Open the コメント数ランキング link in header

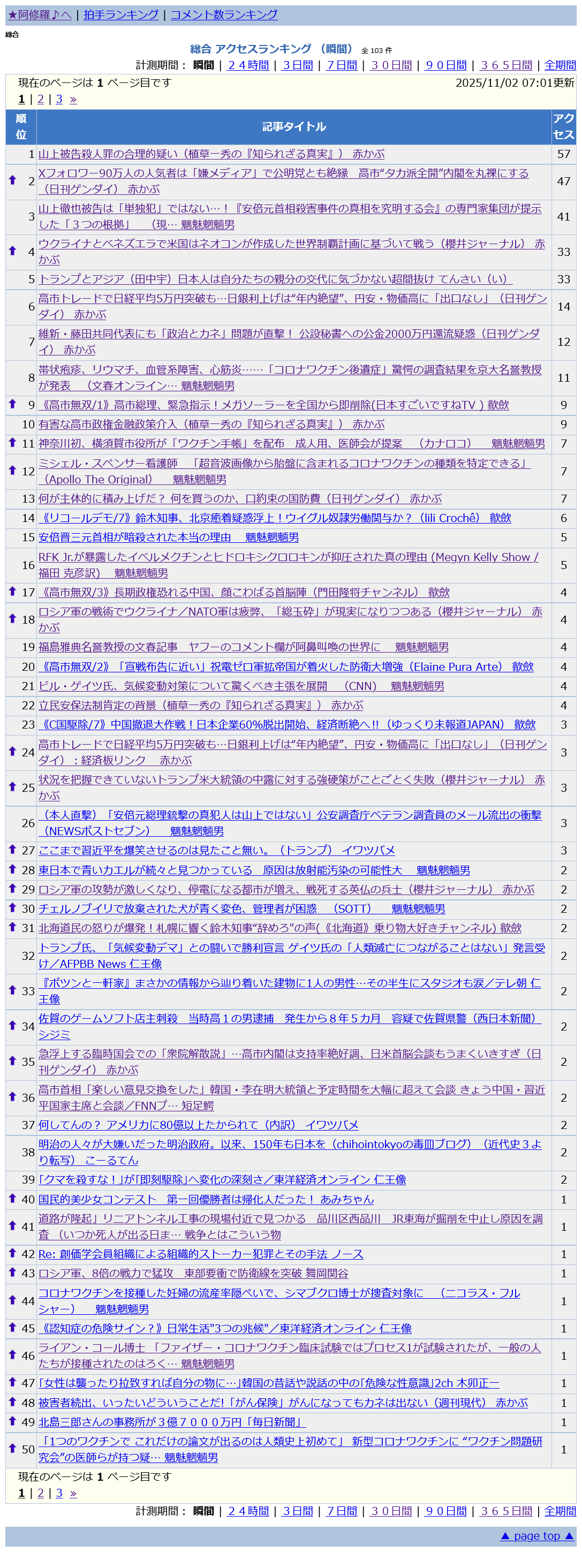[x=223, y=14]
